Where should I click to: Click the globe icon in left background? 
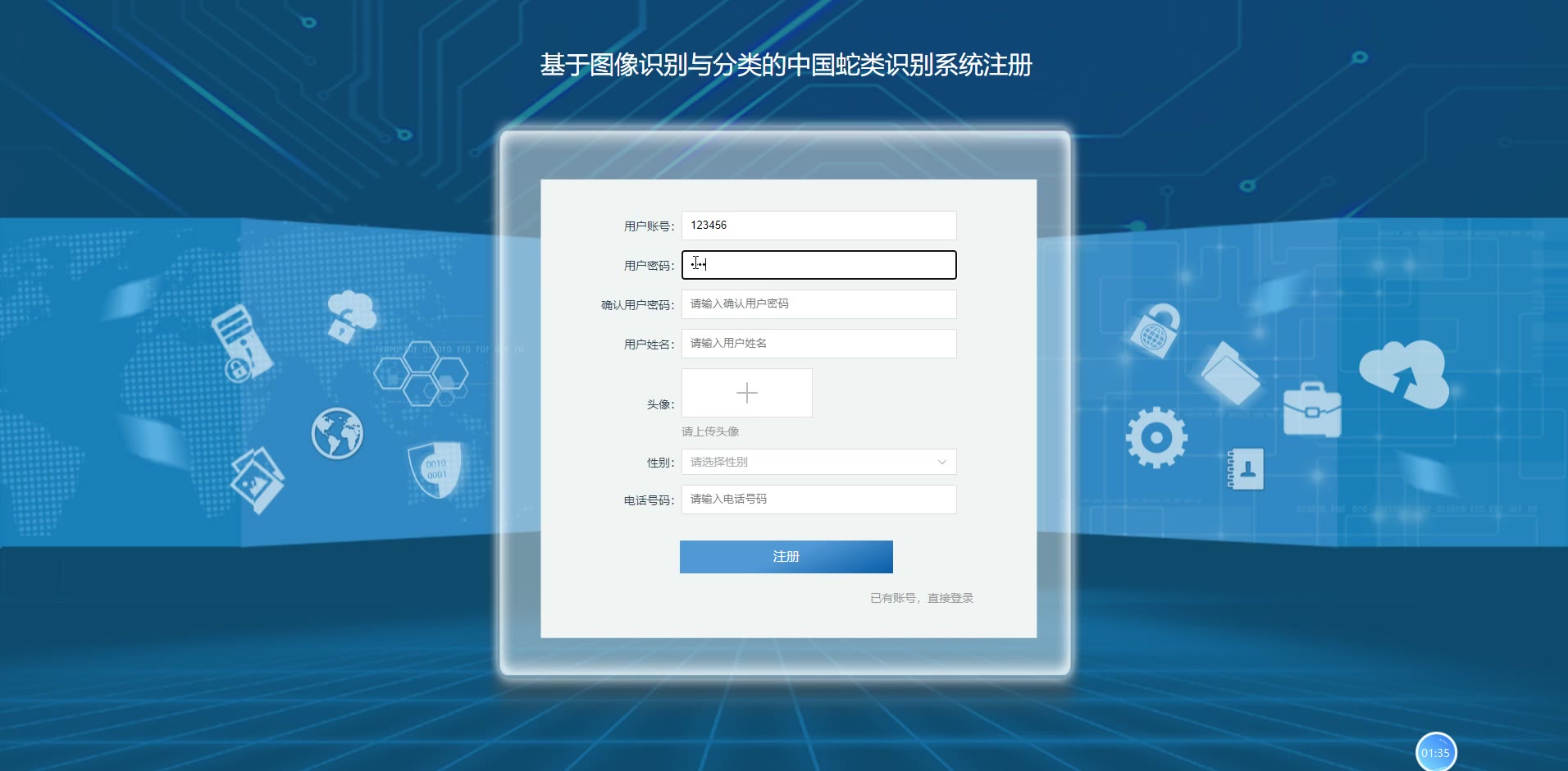[337, 433]
